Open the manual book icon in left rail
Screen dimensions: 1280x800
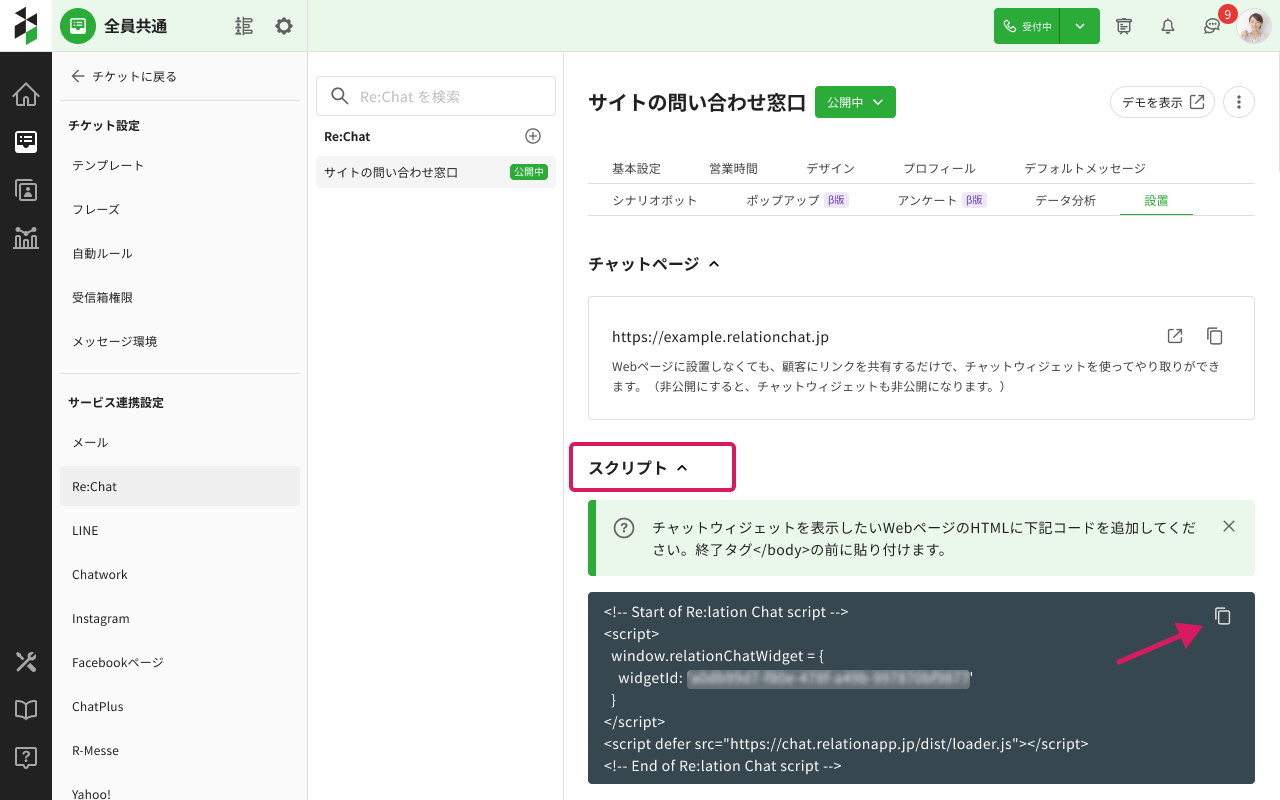(x=26, y=709)
